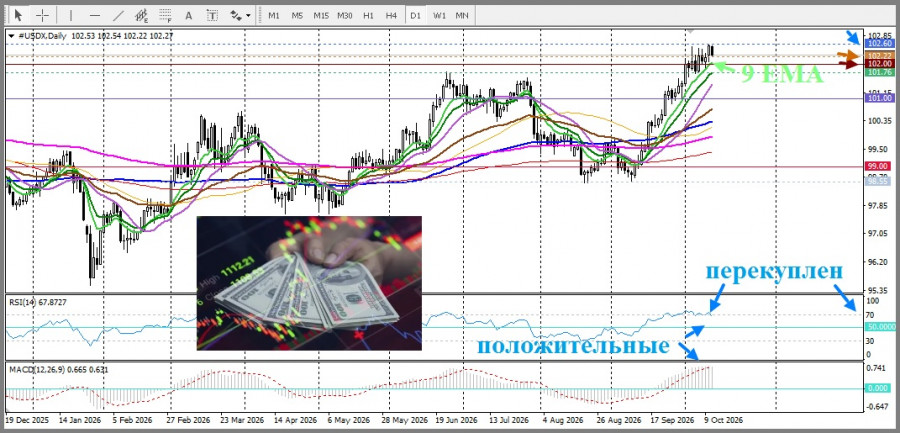This screenshot has width=900, height=433.
Task: Switch chart to M1 timeframe
Action: pyautogui.click(x=274, y=16)
